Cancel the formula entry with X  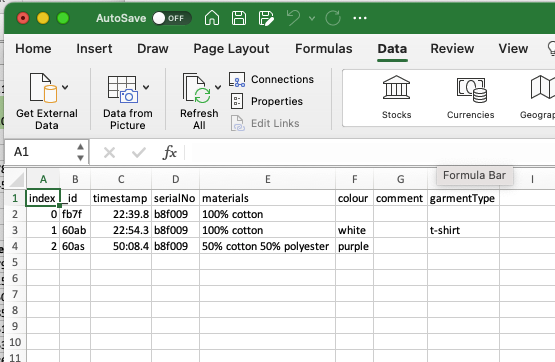pyautogui.click(x=109, y=153)
